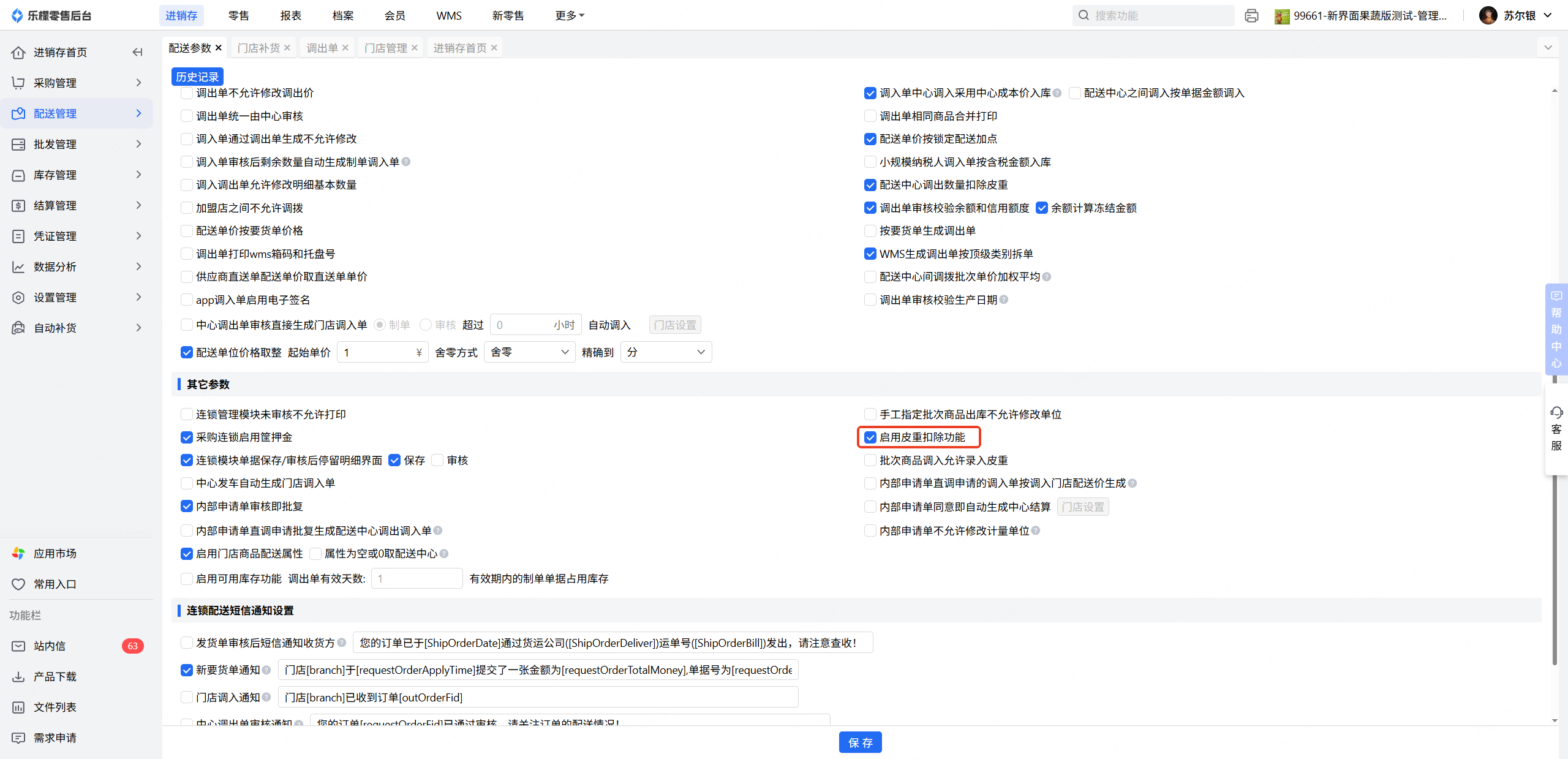Viewport: 1568px width, 759px height.
Task: Open 站内信 mail icon
Action: coord(18,646)
